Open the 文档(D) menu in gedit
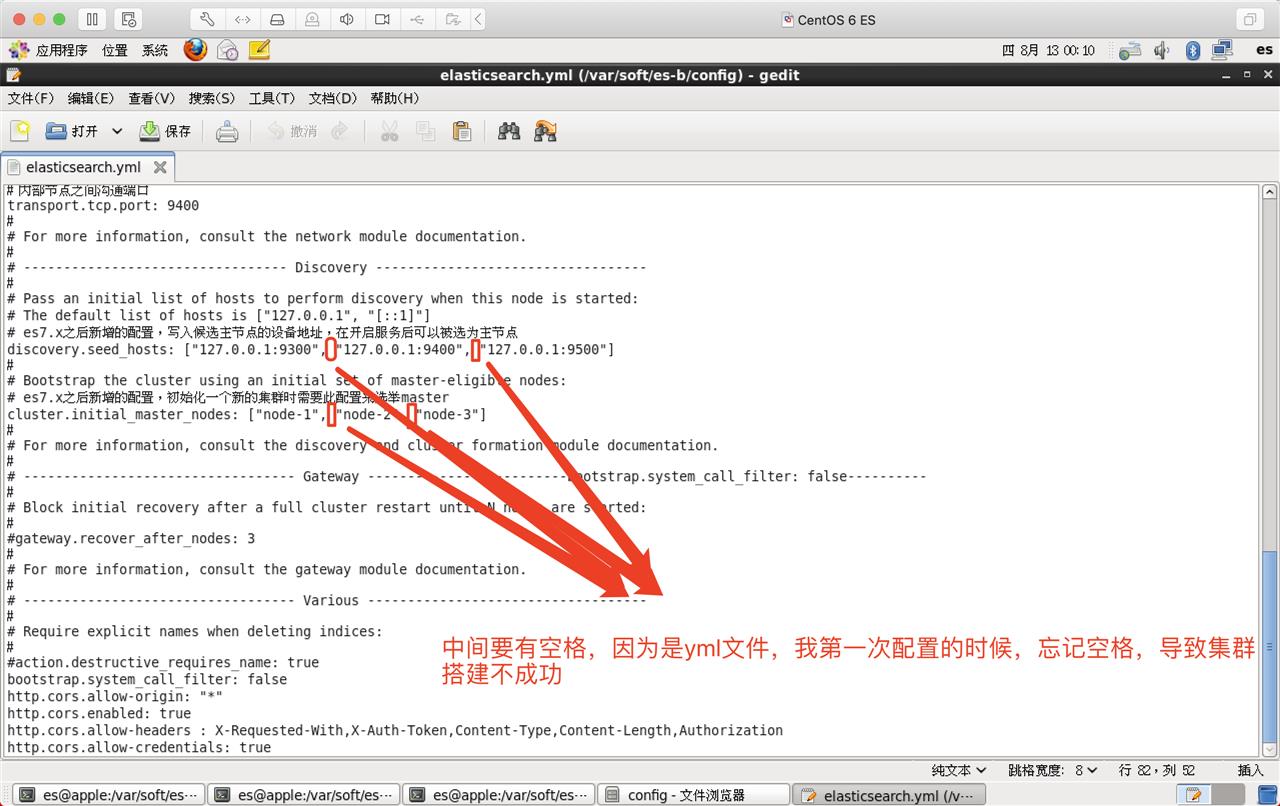Image resolution: width=1280 pixels, height=806 pixels. point(333,98)
